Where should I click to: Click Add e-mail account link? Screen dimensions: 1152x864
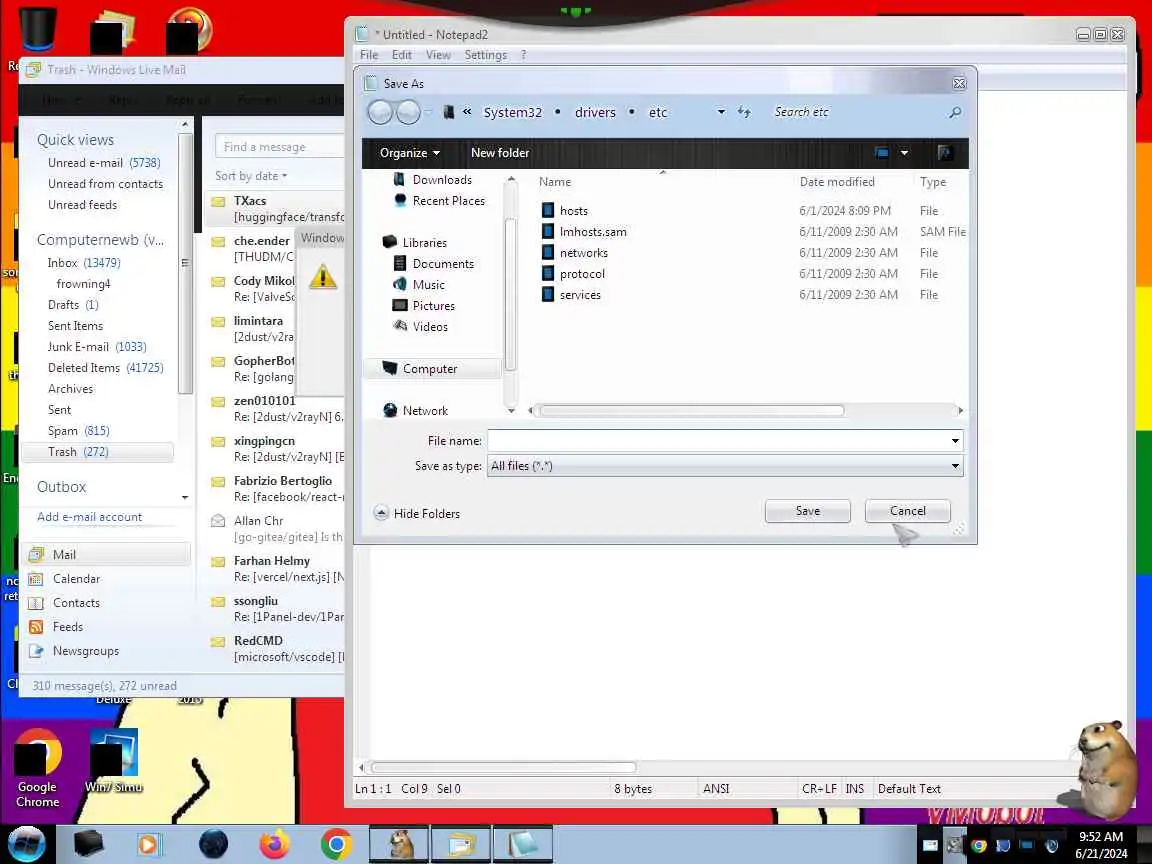pyautogui.click(x=90, y=517)
